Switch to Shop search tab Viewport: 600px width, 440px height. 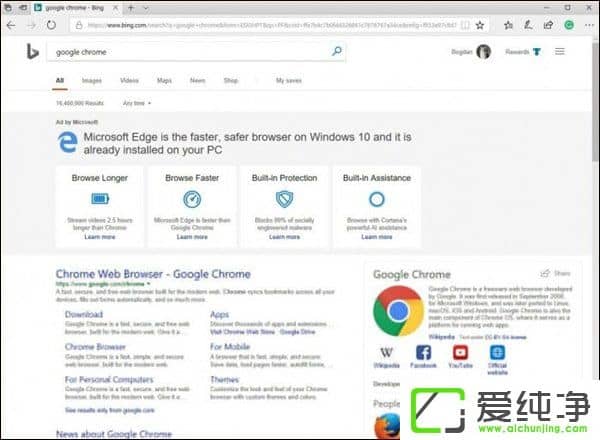(x=231, y=80)
